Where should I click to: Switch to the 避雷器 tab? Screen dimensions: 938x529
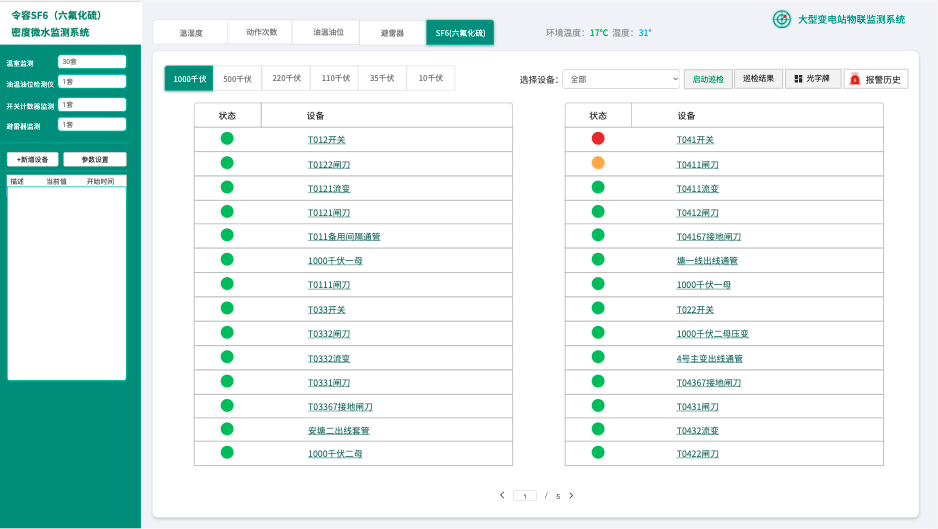click(392, 32)
